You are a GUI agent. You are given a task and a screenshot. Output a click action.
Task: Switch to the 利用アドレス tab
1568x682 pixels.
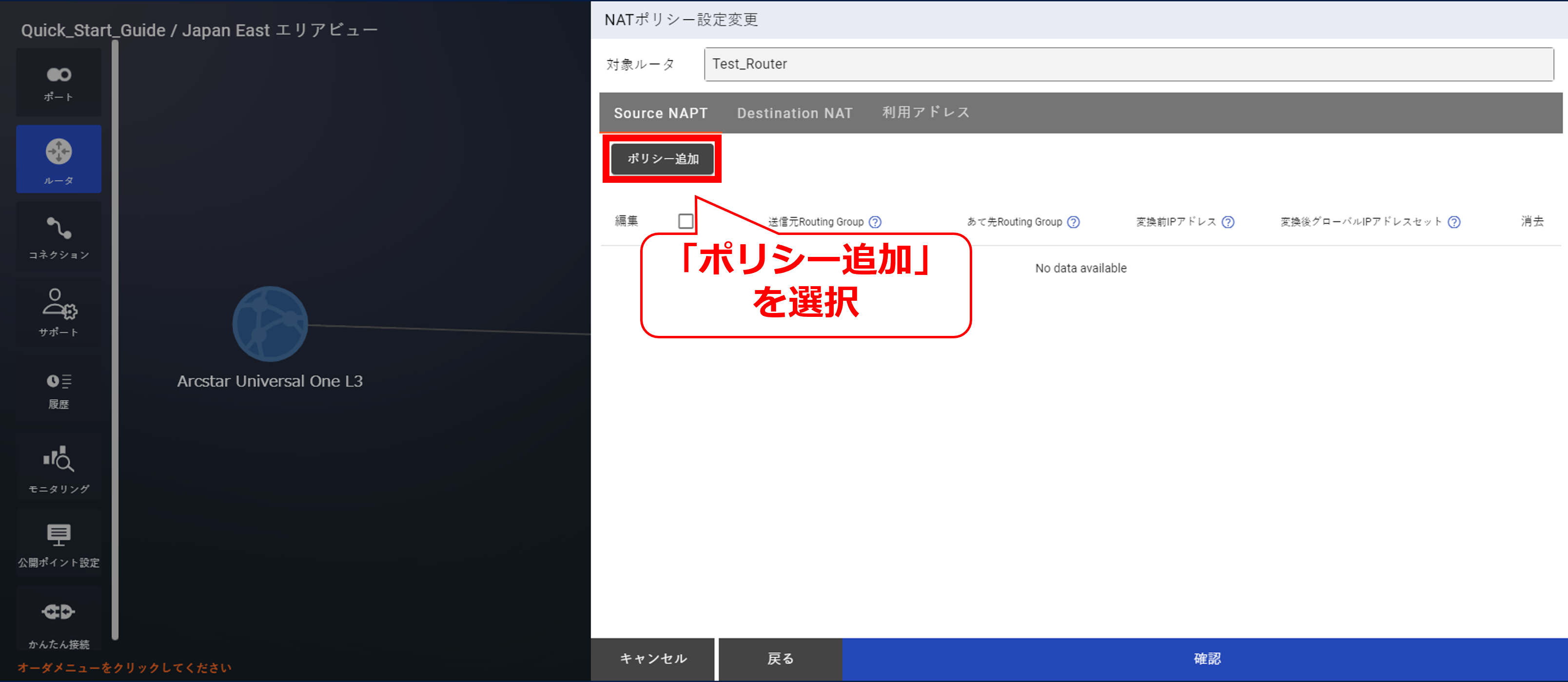tap(925, 113)
